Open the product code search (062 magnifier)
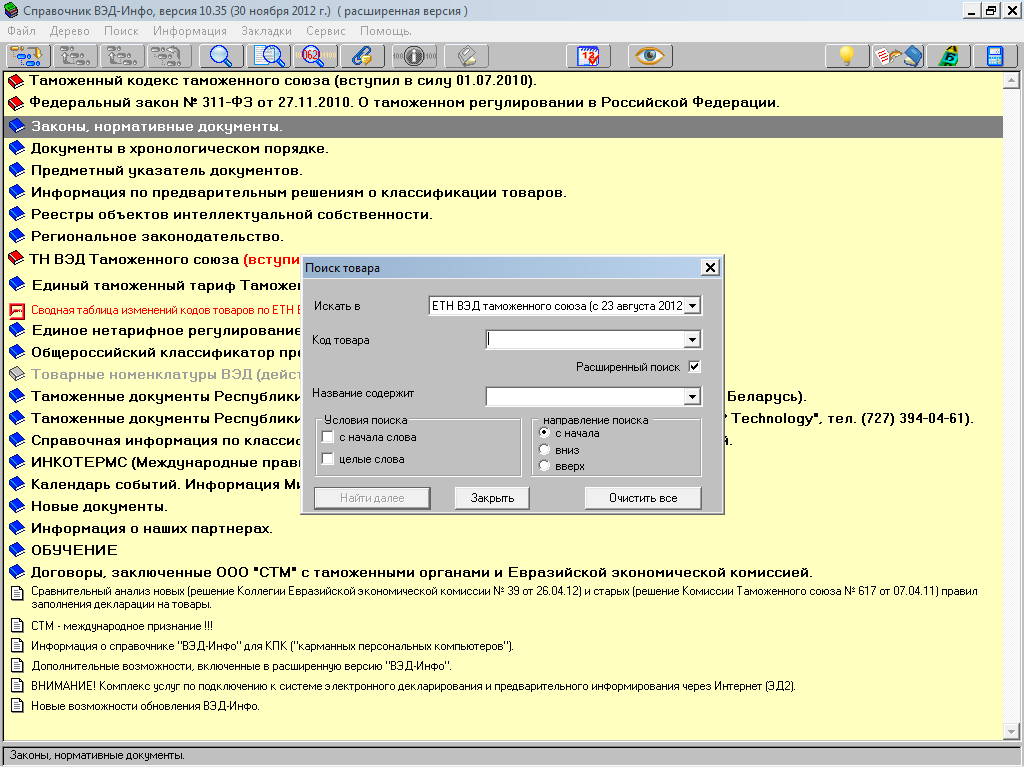The height and width of the screenshot is (768, 1024). tap(315, 56)
